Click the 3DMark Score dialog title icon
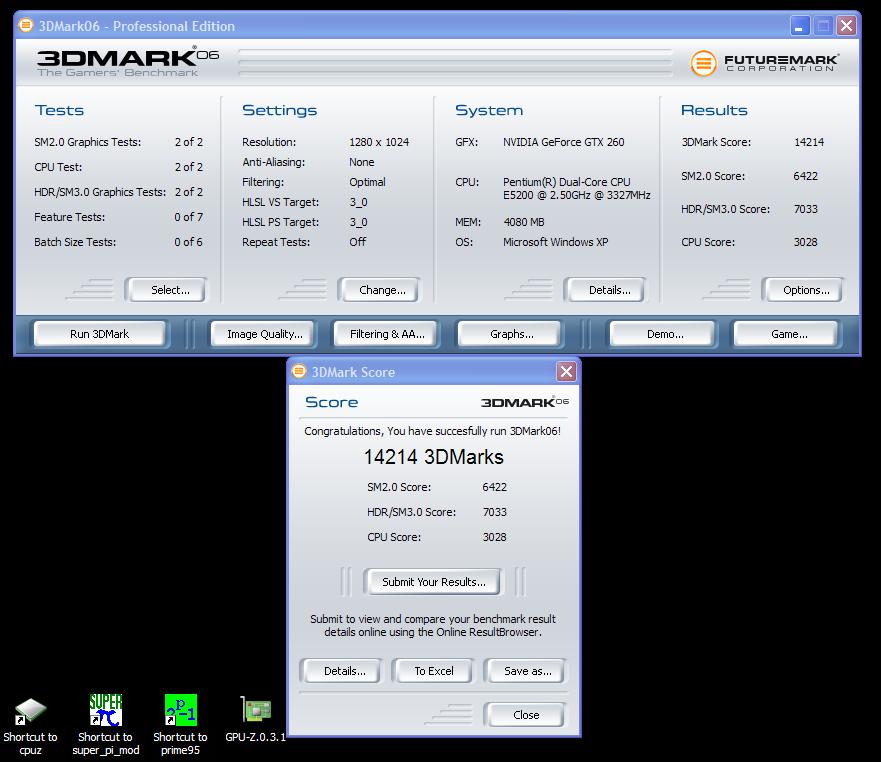The height and width of the screenshot is (762, 881). pyautogui.click(x=299, y=371)
